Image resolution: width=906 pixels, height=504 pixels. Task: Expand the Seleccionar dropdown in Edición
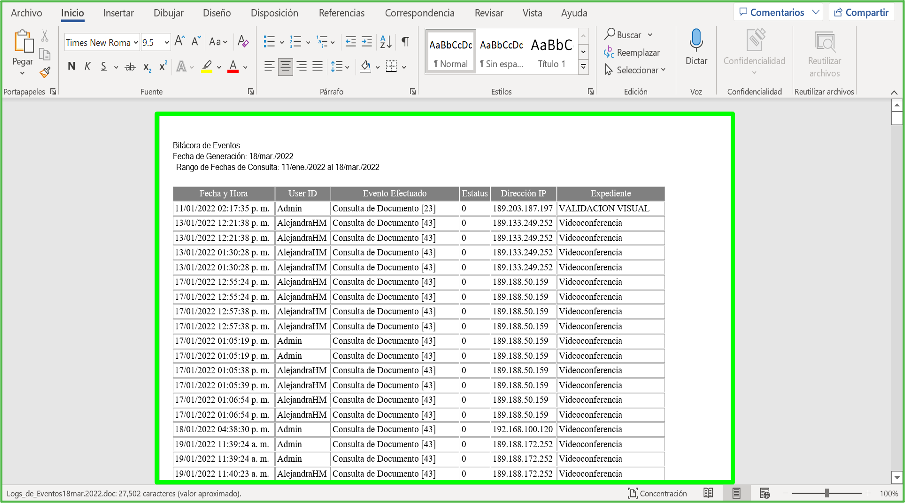(x=663, y=70)
